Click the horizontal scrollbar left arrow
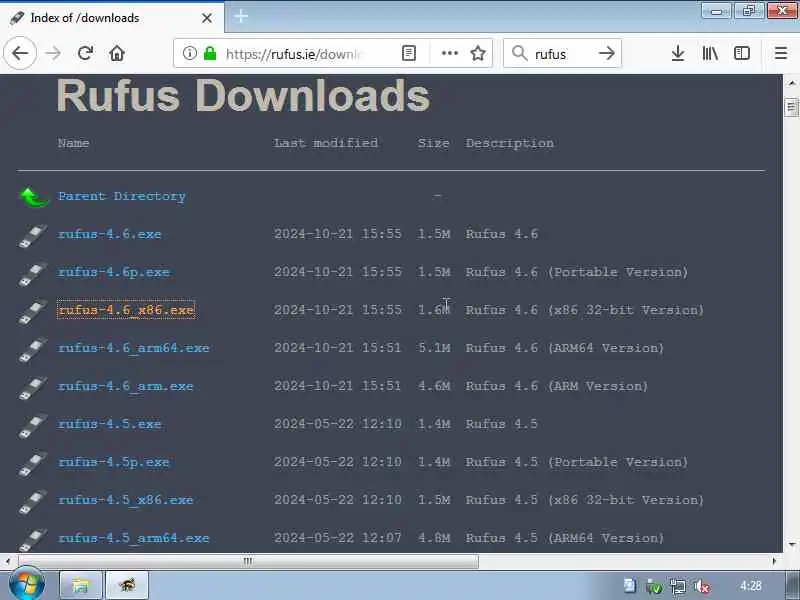Viewport: 800px width, 600px height. coord(8,561)
